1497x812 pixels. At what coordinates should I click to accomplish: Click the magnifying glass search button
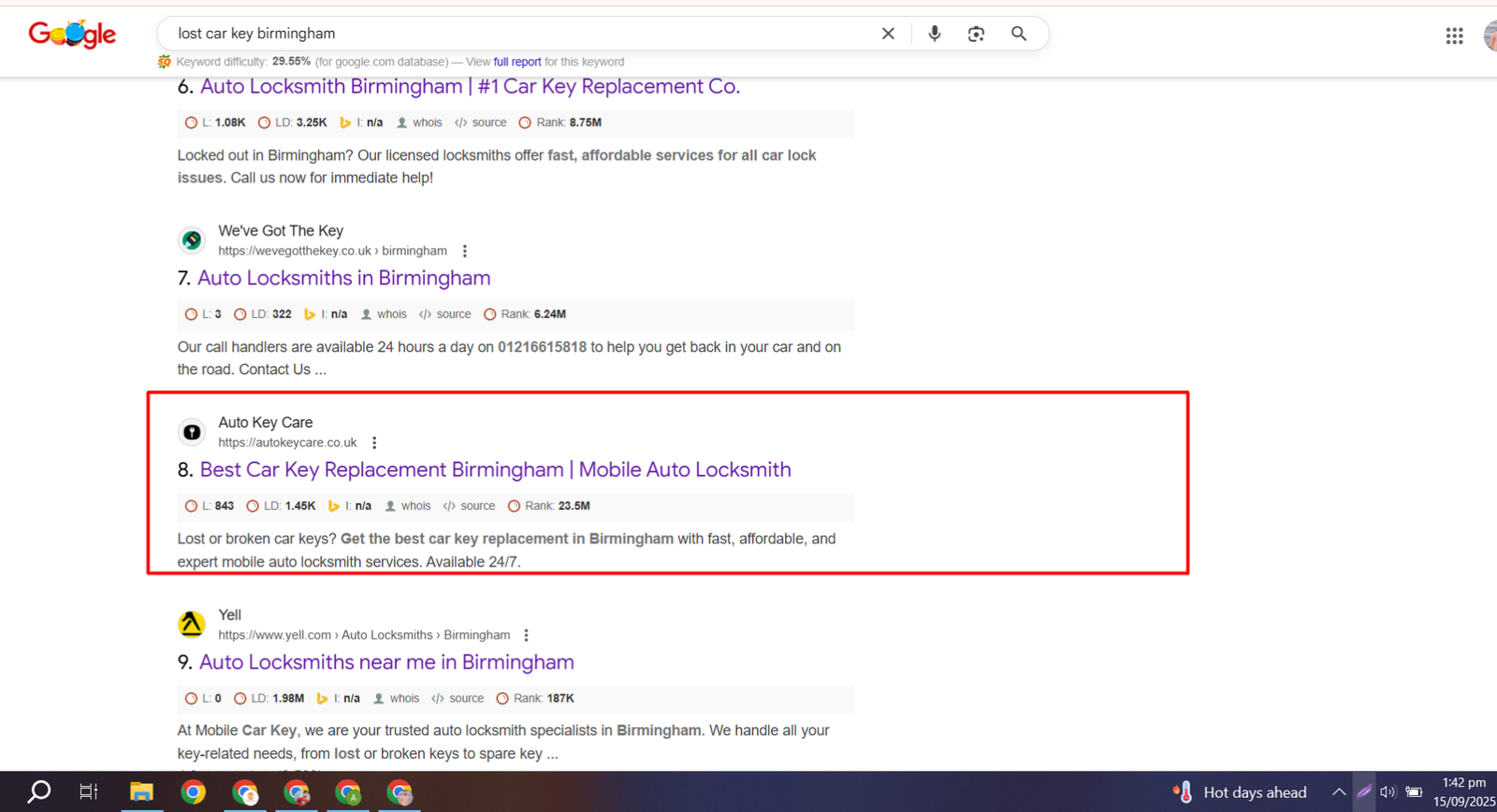pos(1019,34)
